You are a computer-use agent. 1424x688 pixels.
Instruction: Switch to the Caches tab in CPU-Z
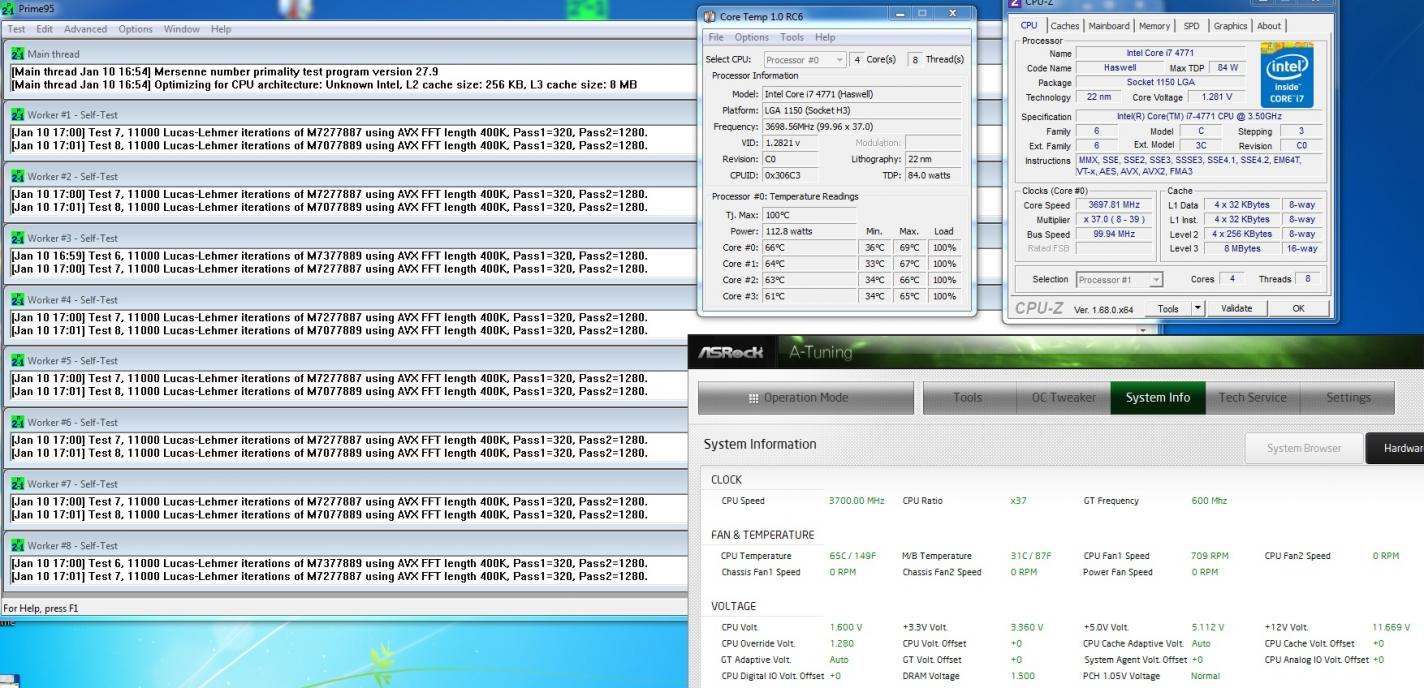[1065, 26]
